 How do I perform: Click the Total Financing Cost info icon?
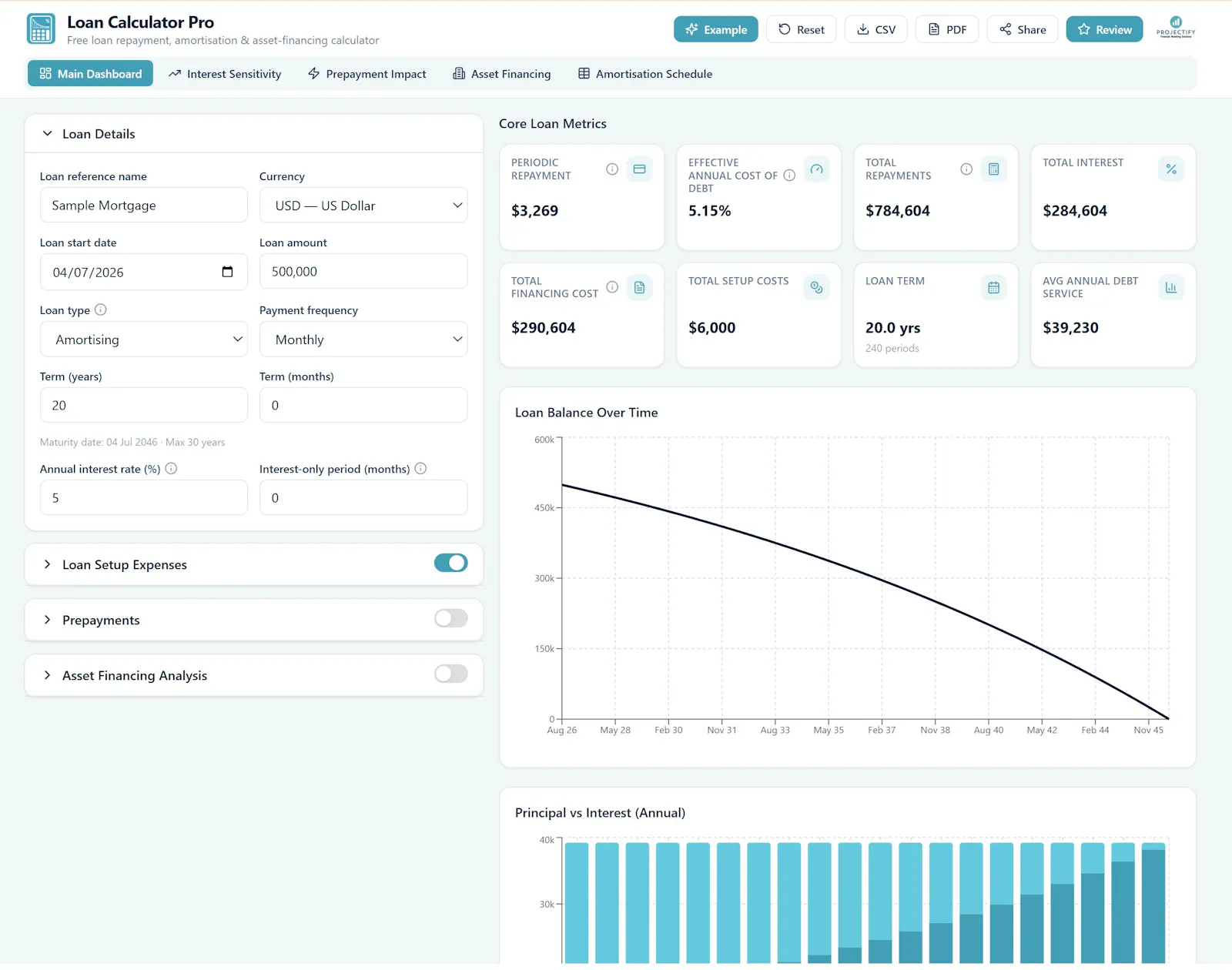coord(612,287)
